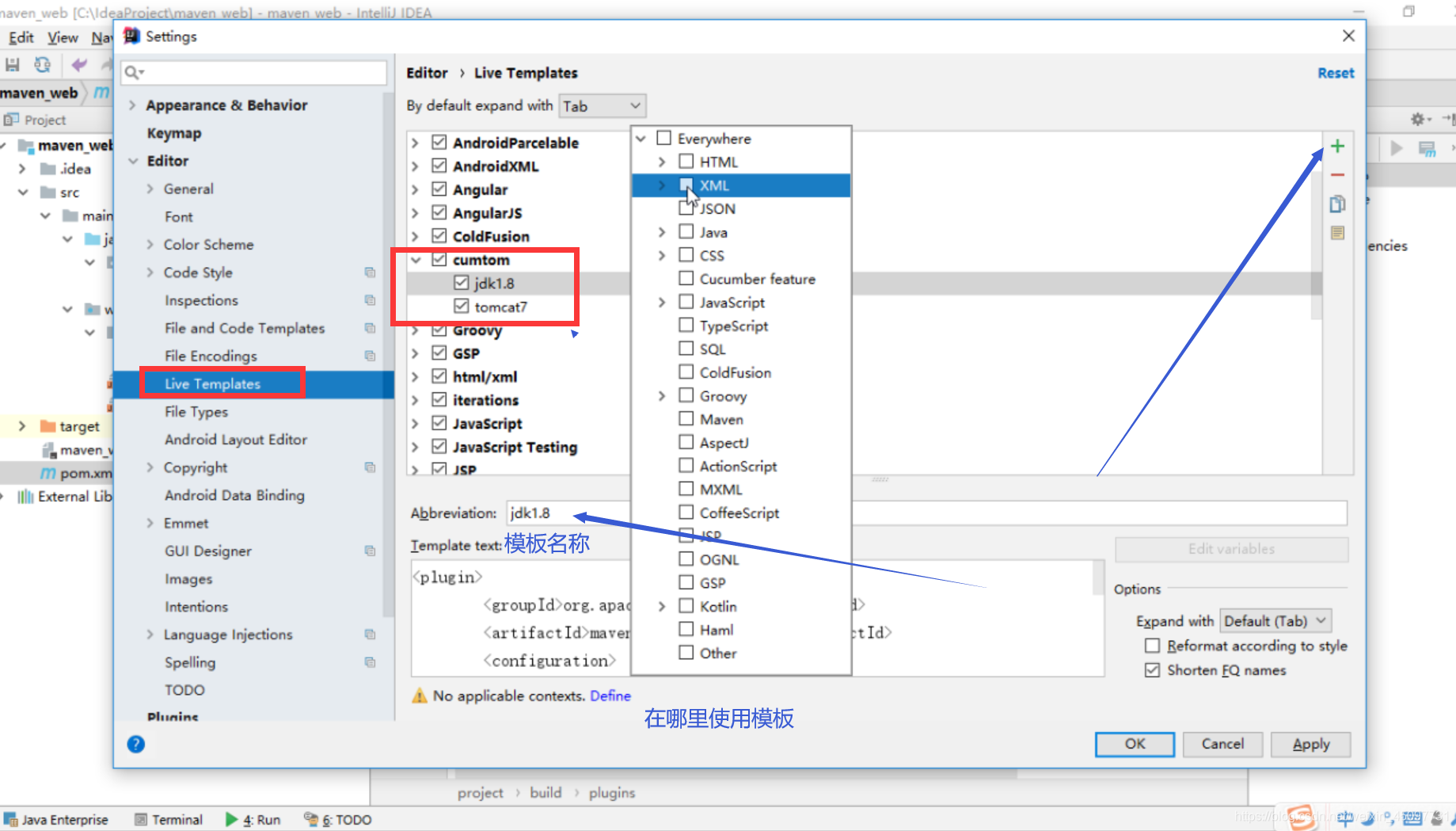Click the Duplicate template copy icon

point(1337,204)
